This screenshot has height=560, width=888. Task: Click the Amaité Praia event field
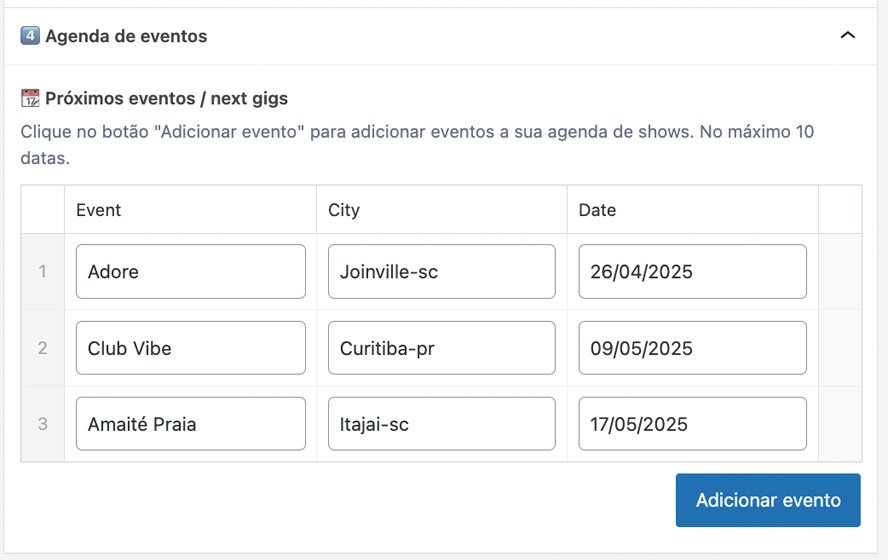point(190,424)
